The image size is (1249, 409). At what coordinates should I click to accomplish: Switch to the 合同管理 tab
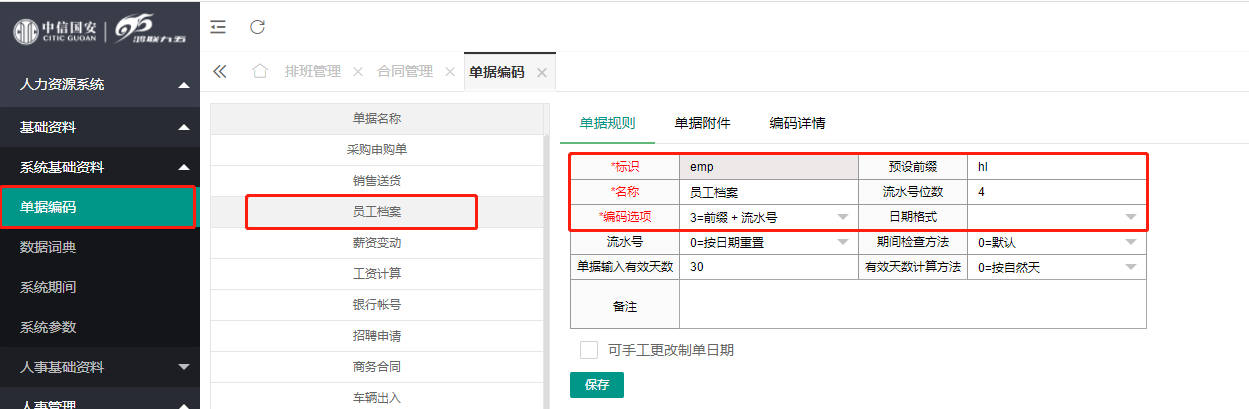point(405,71)
